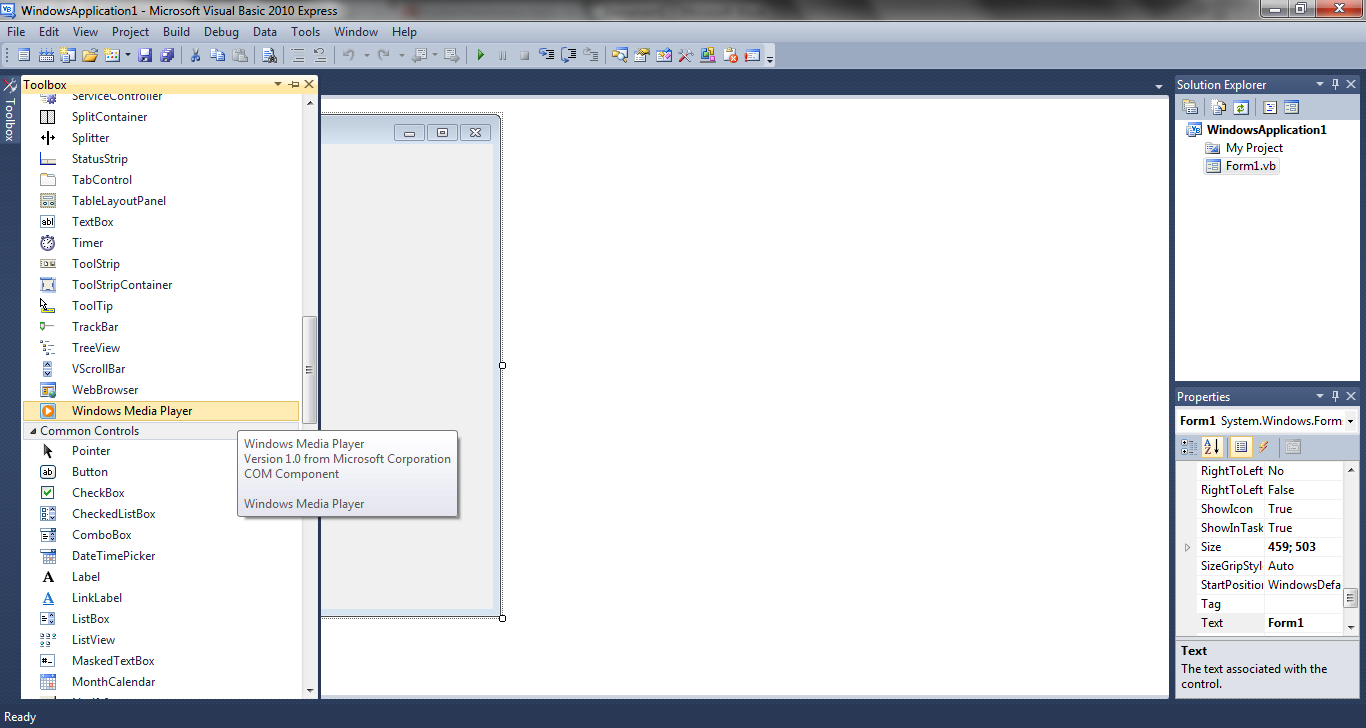The width and height of the screenshot is (1366, 728).
Task: Close the Toolbox panel
Action: point(309,85)
